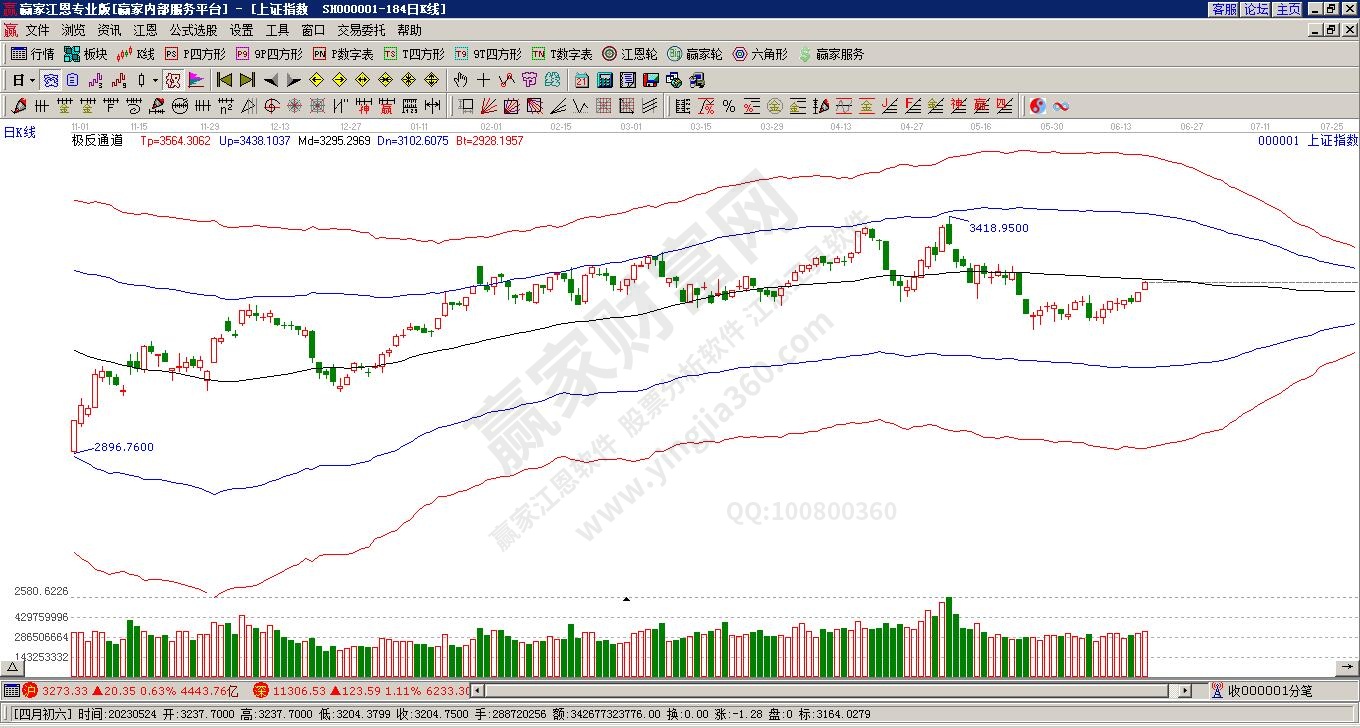Screen dimensions: 1360x728
Task: Open the 公式选股 menu
Action: [193, 31]
